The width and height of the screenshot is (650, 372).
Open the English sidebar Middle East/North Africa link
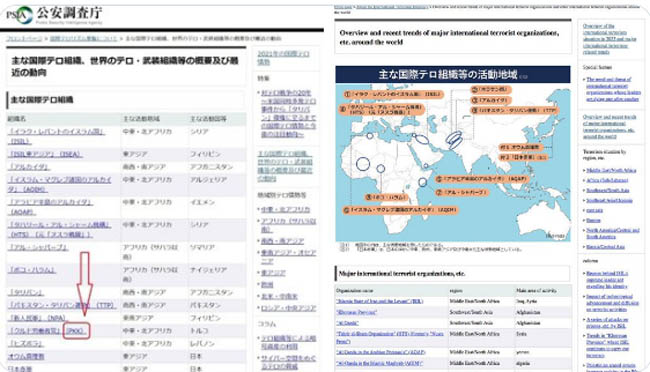(x=611, y=170)
